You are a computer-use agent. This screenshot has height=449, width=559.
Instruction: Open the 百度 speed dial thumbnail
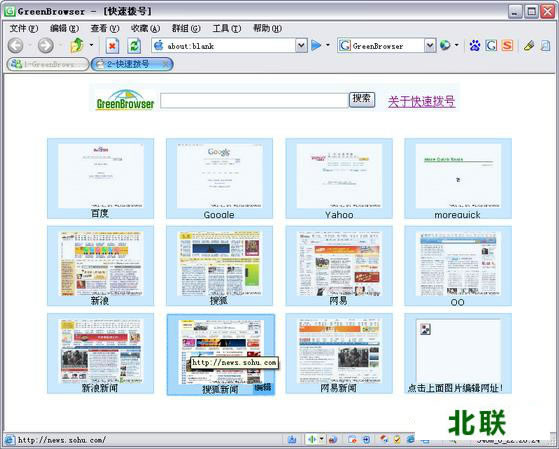click(101, 178)
